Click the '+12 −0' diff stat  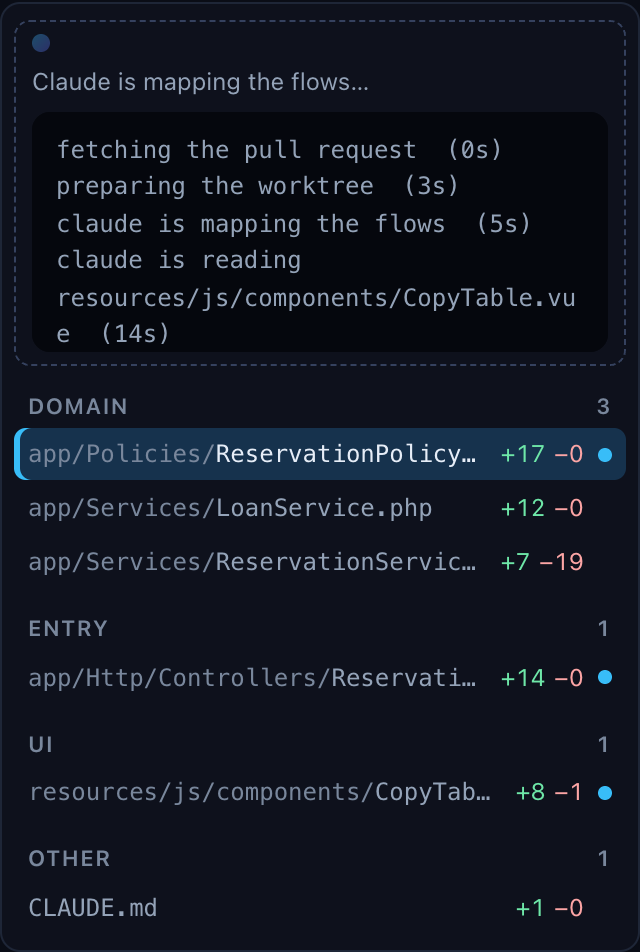coord(542,508)
